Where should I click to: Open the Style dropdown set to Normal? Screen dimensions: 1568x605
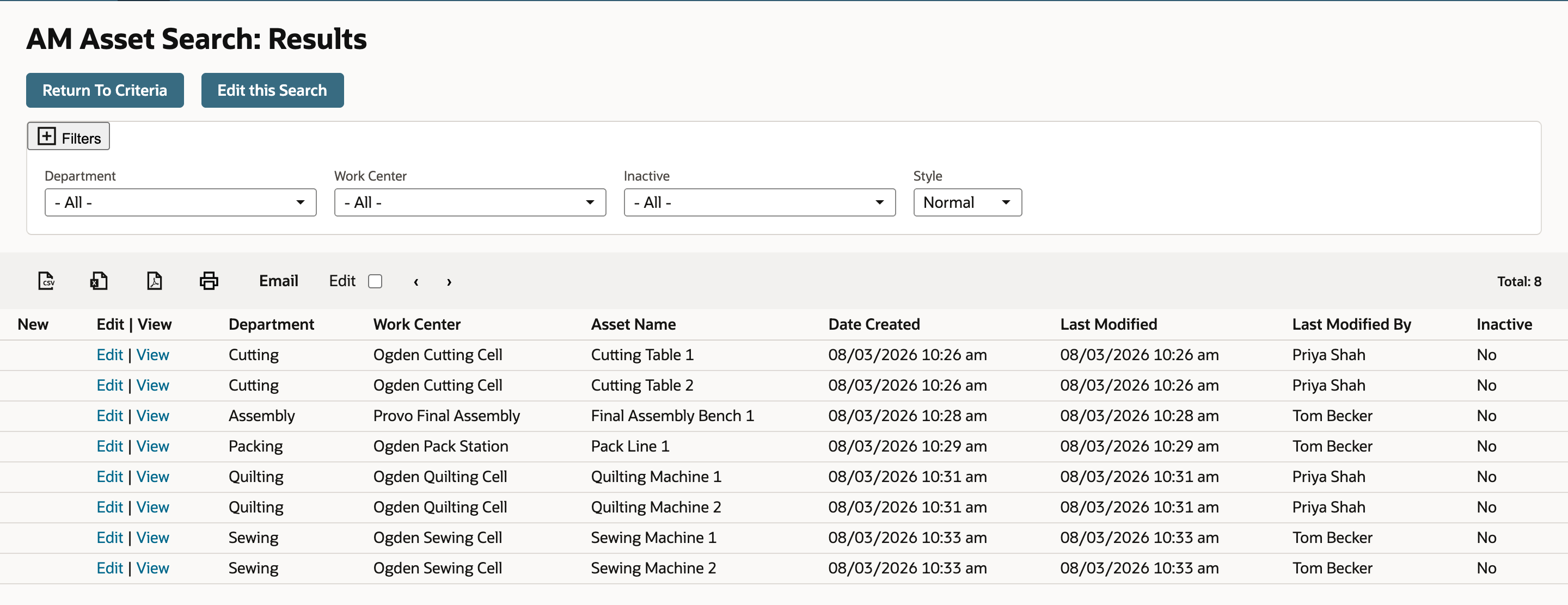tap(967, 202)
